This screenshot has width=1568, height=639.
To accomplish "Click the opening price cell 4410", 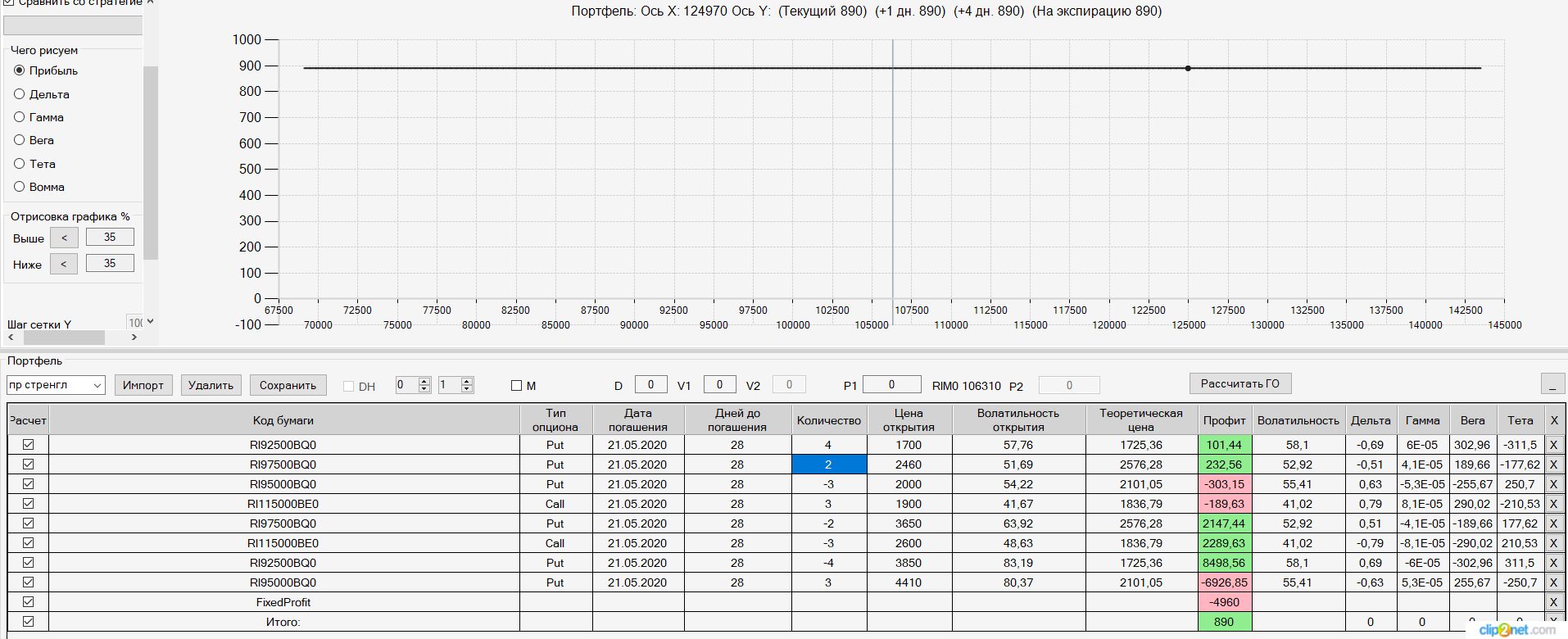I will (909, 582).
